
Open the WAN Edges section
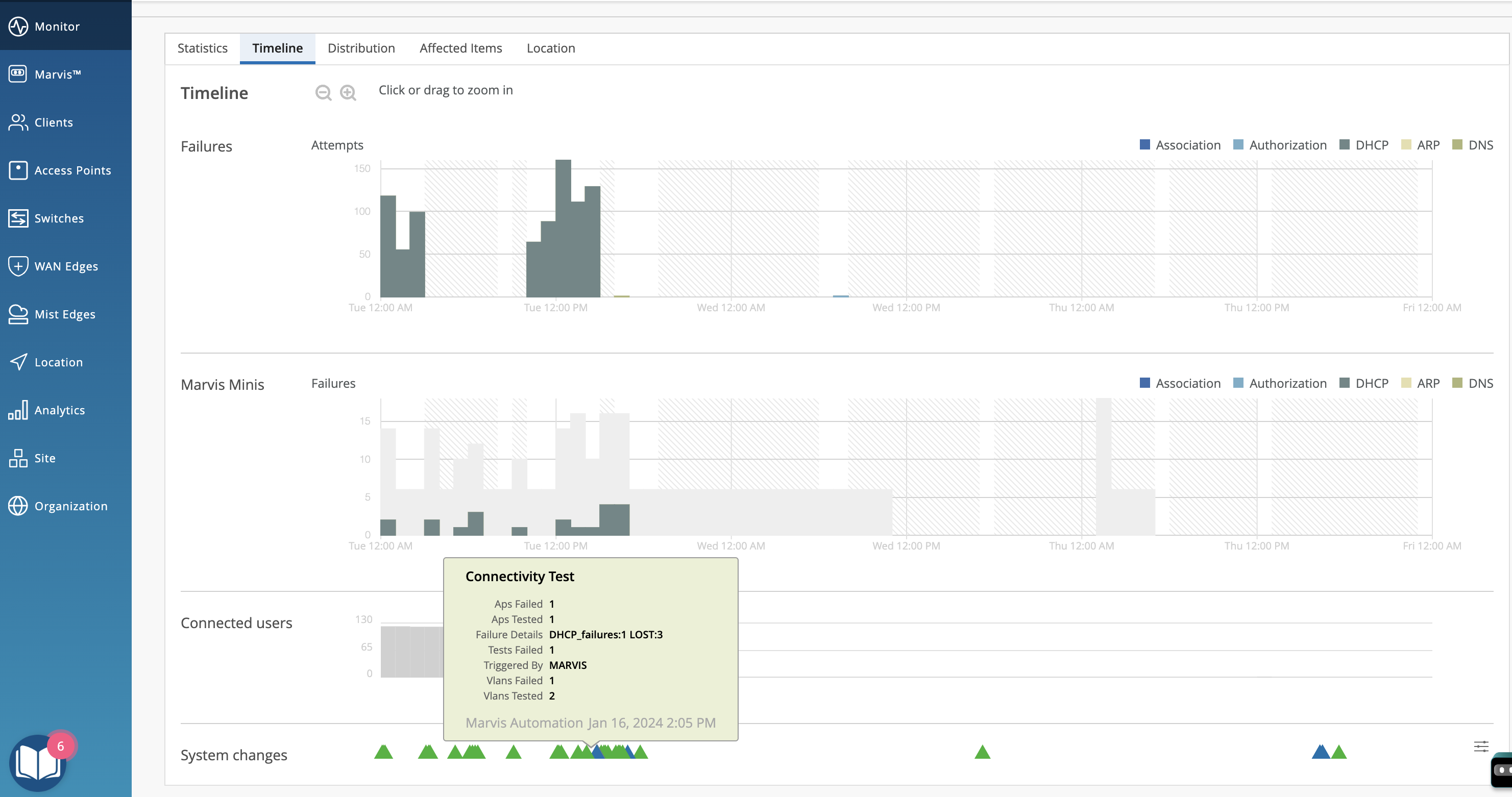tap(66, 266)
